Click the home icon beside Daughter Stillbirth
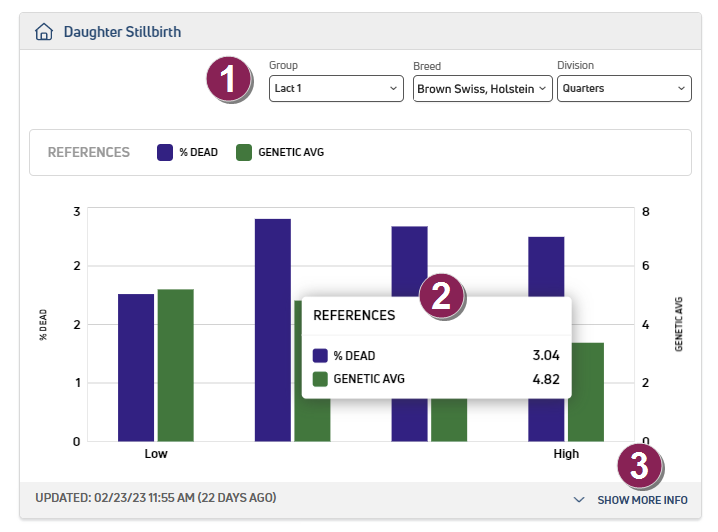 click(44, 32)
